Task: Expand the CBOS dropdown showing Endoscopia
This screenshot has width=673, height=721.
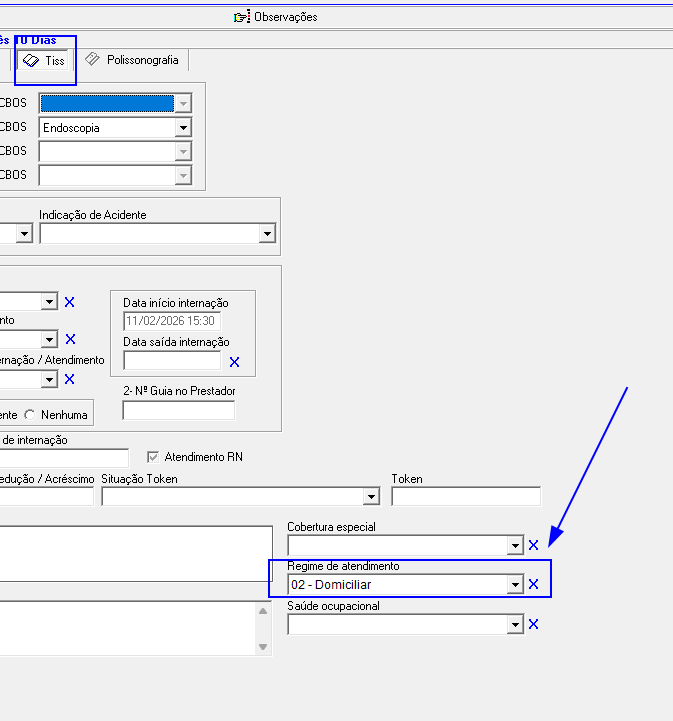Action: (x=182, y=128)
